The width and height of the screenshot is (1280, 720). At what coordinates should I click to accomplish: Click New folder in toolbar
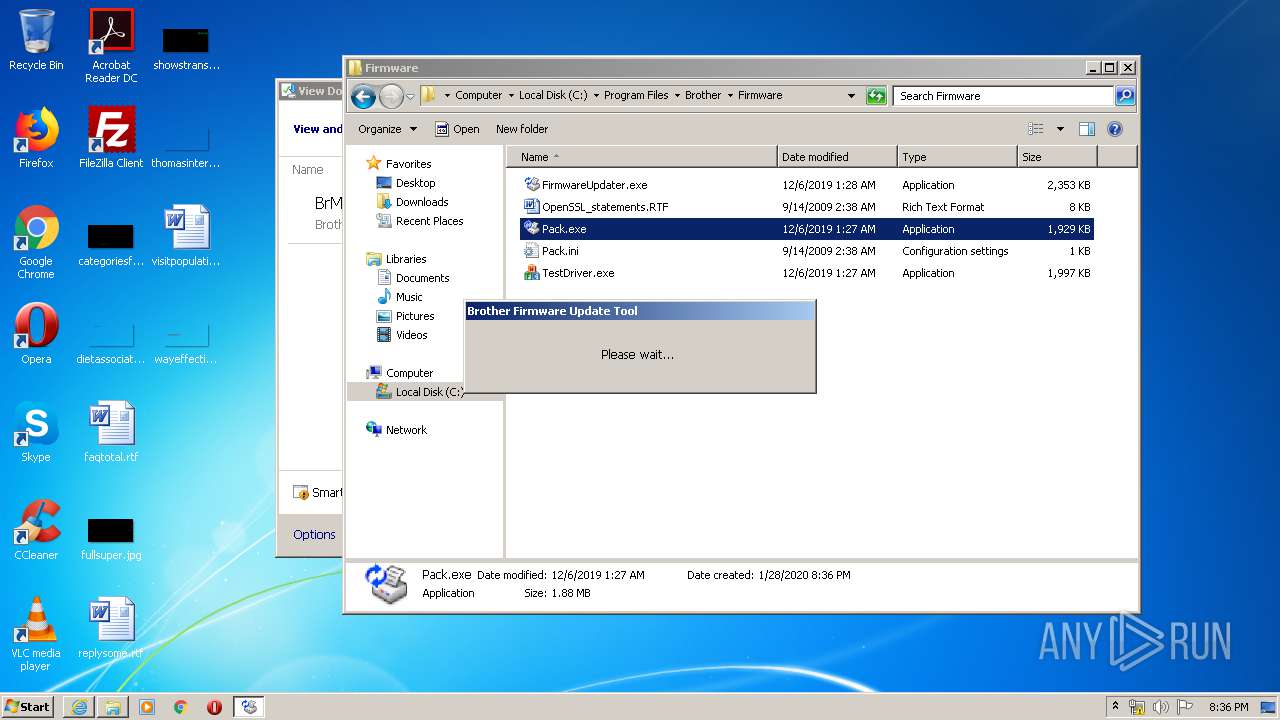pos(522,129)
